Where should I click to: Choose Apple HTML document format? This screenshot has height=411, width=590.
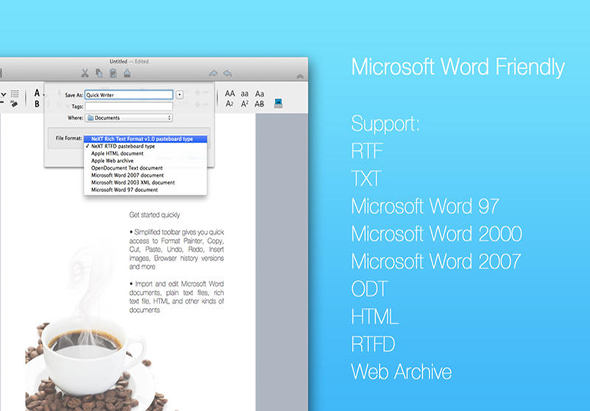click(145, 154)
